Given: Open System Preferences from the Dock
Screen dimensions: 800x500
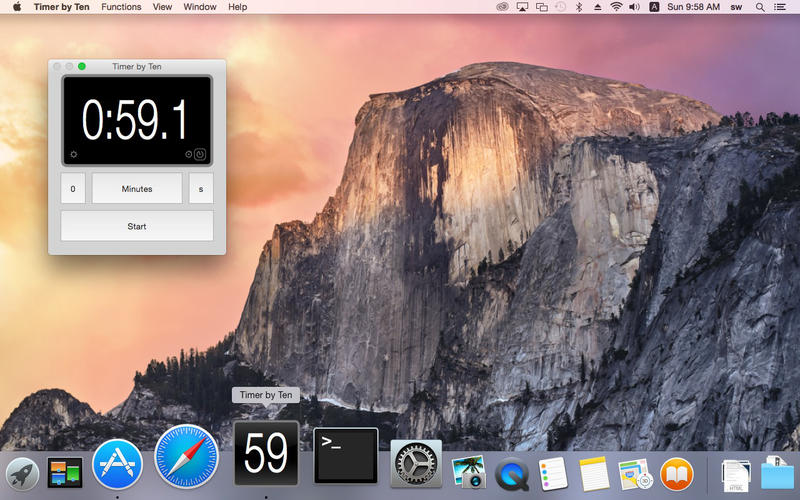Looking at the screenshot, I should (x=416, y=464).
